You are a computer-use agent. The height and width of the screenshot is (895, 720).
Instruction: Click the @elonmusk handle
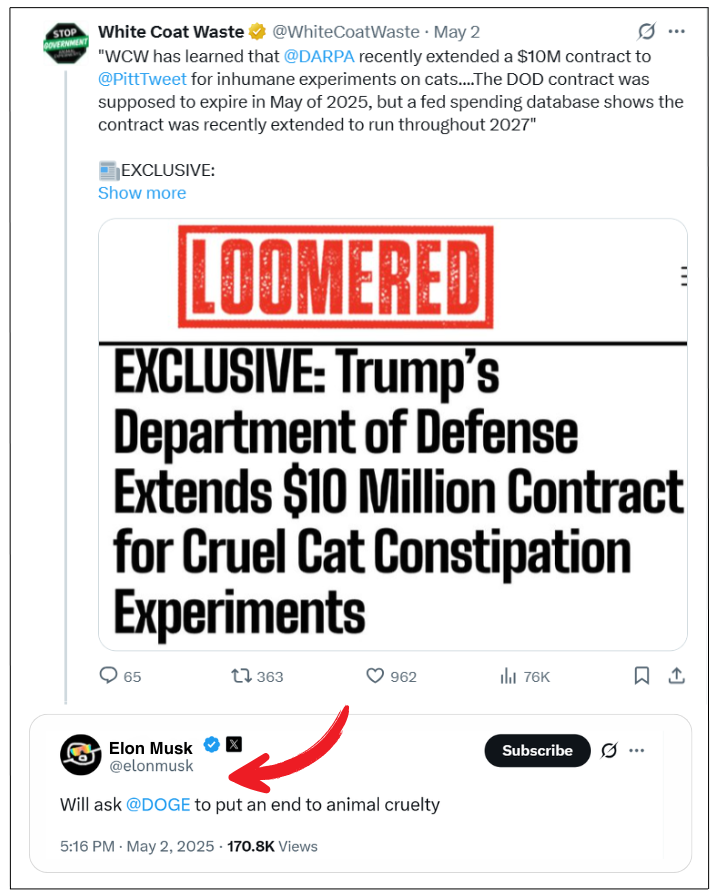[x=151, y=766]
